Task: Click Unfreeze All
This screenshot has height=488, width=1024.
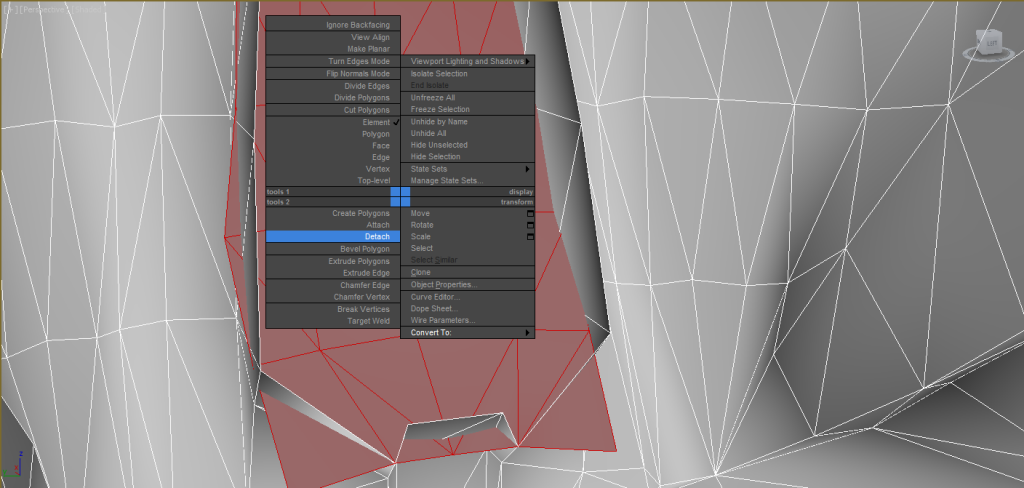Action: click(468, 98)
